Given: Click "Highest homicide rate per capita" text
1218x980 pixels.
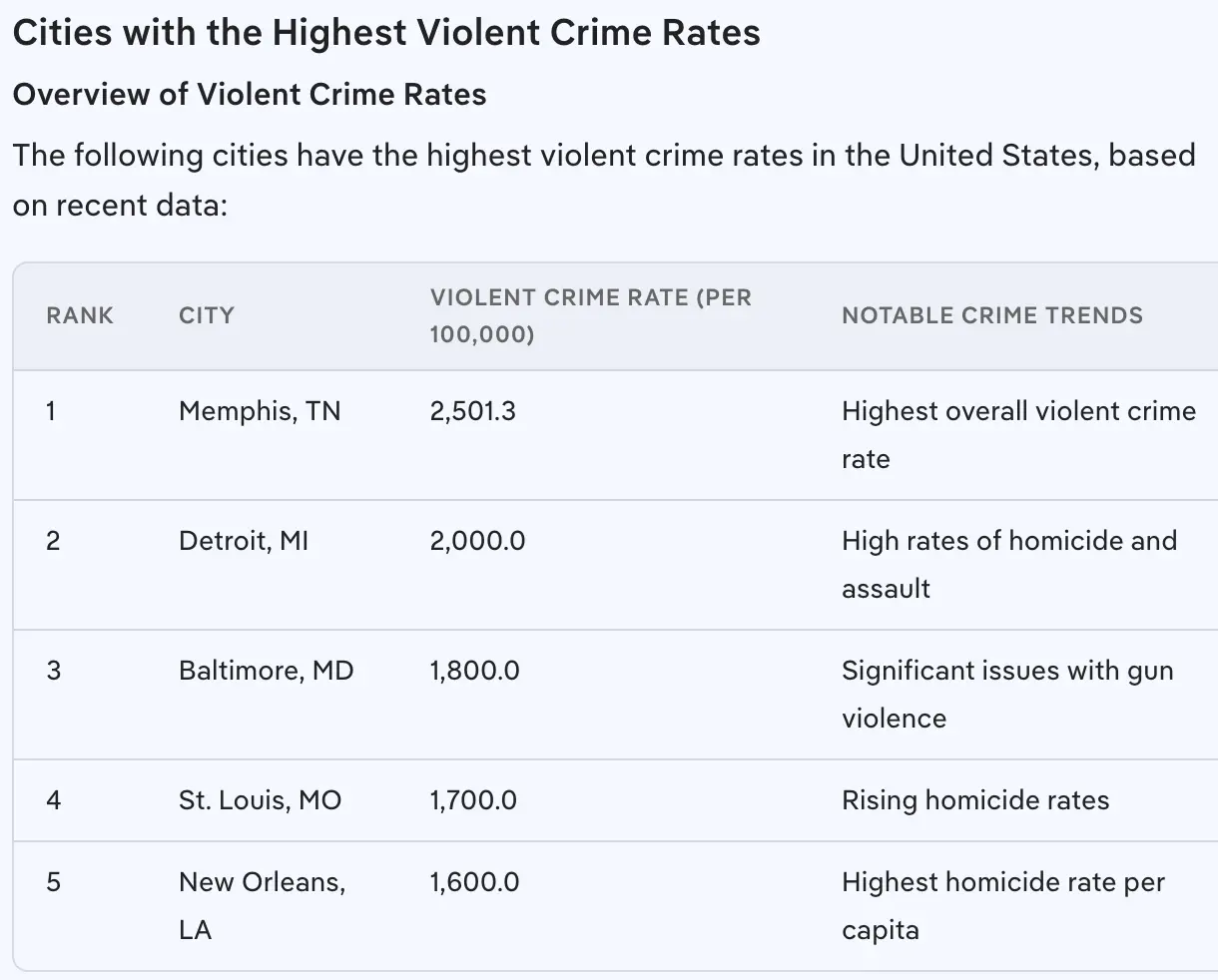Looking at the screenshot, I should (1002, 905).
